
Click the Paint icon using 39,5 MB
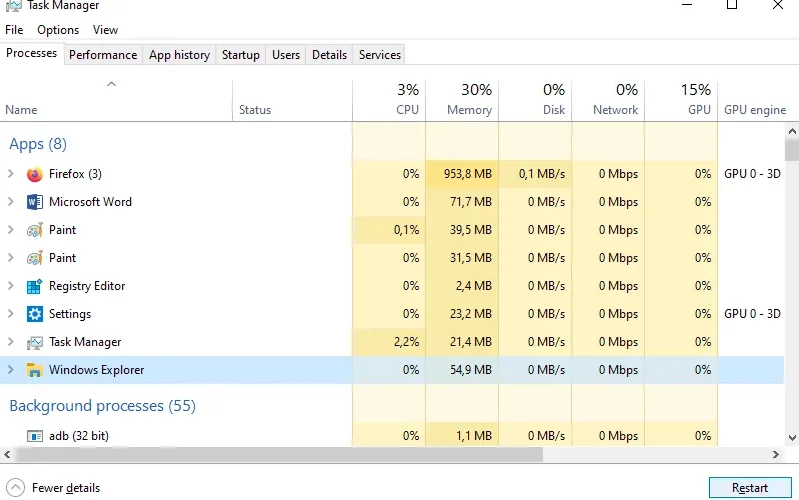tap(35, 230)
